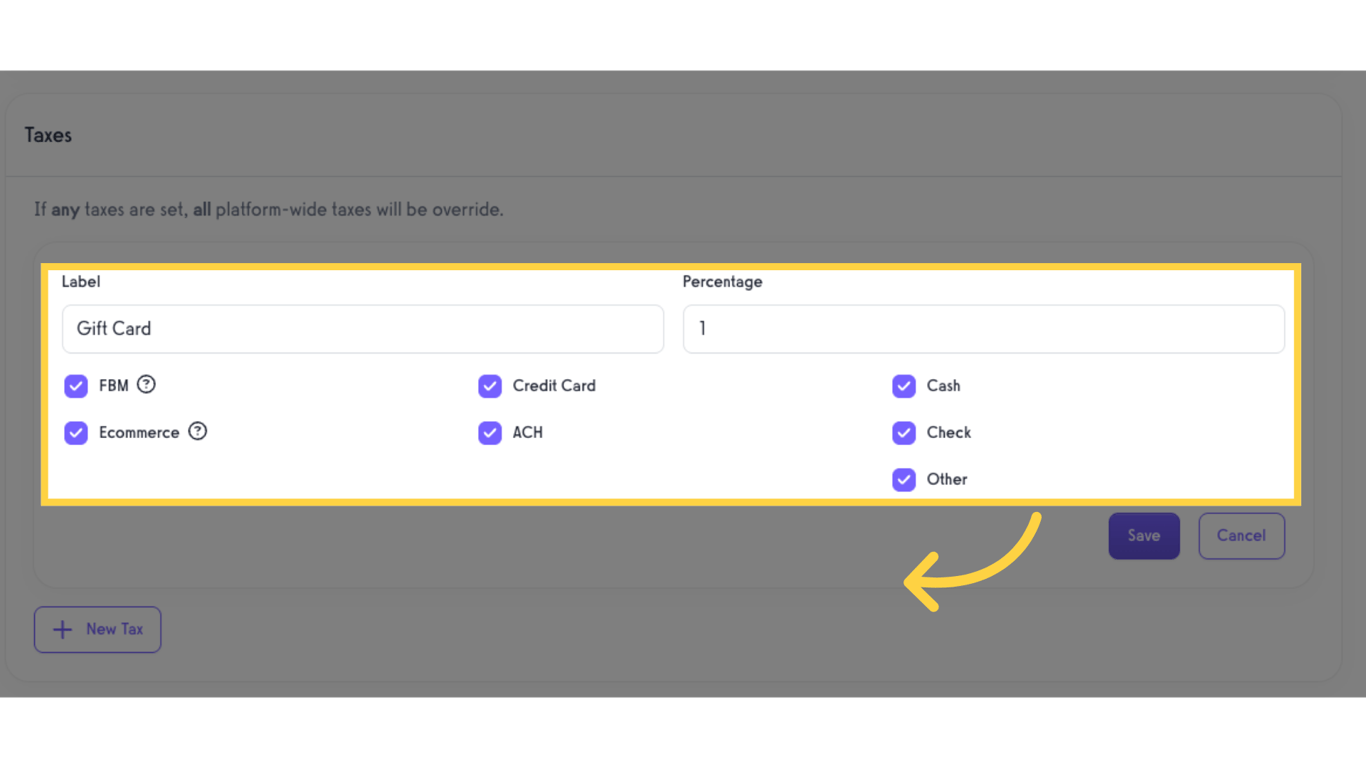Add a tax using the New Tax button

97,629
